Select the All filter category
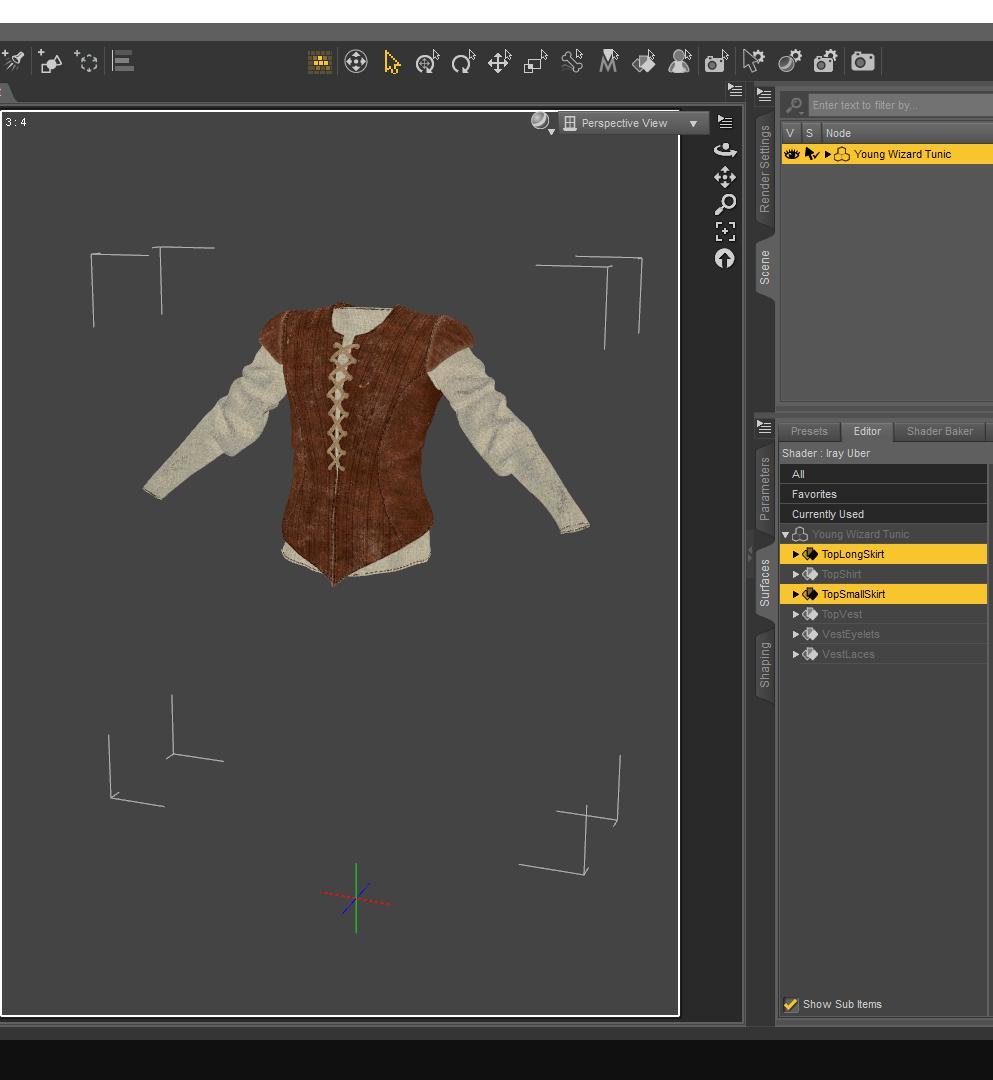 [x=884, y=474]
